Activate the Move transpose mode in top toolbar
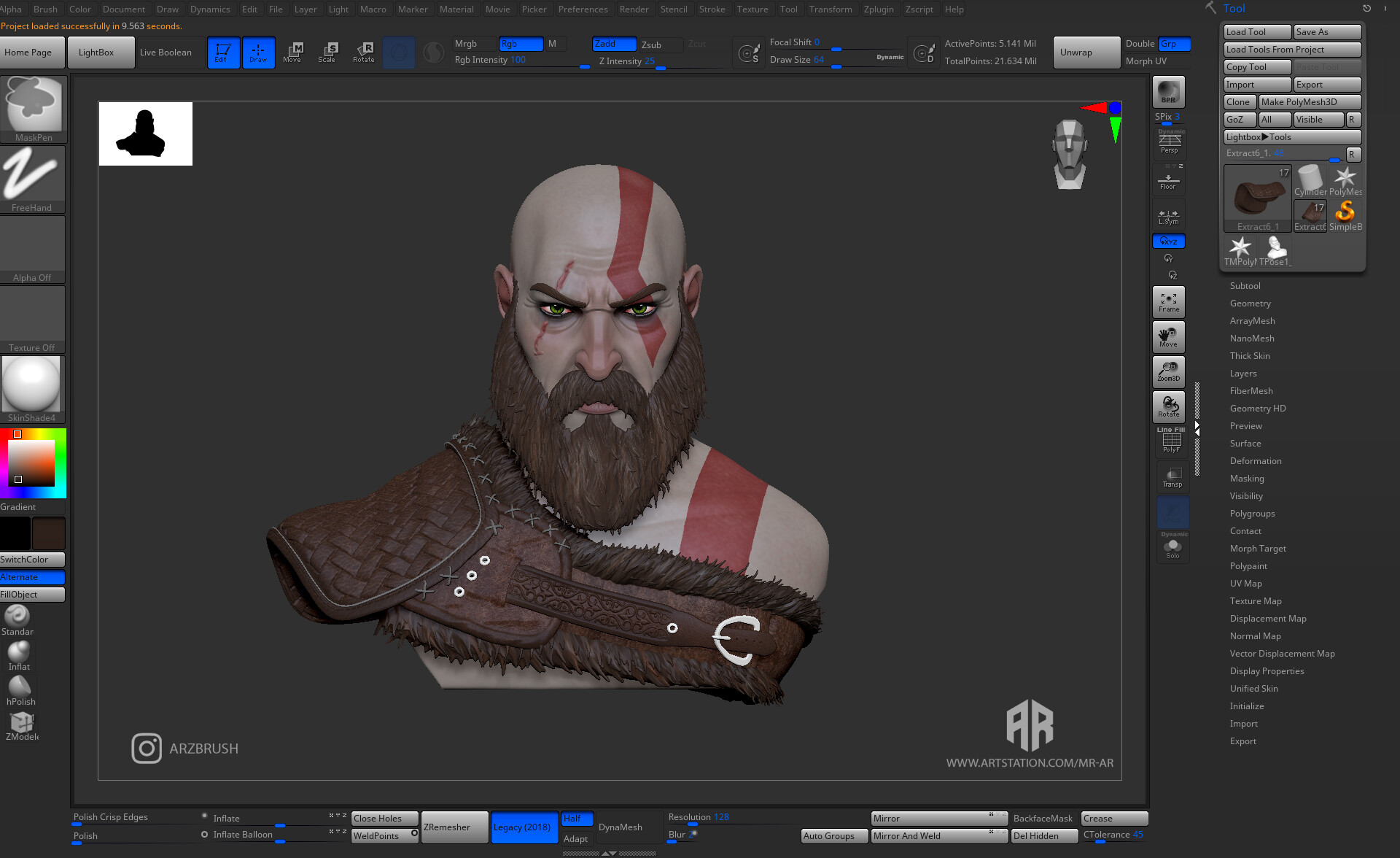 293,52
